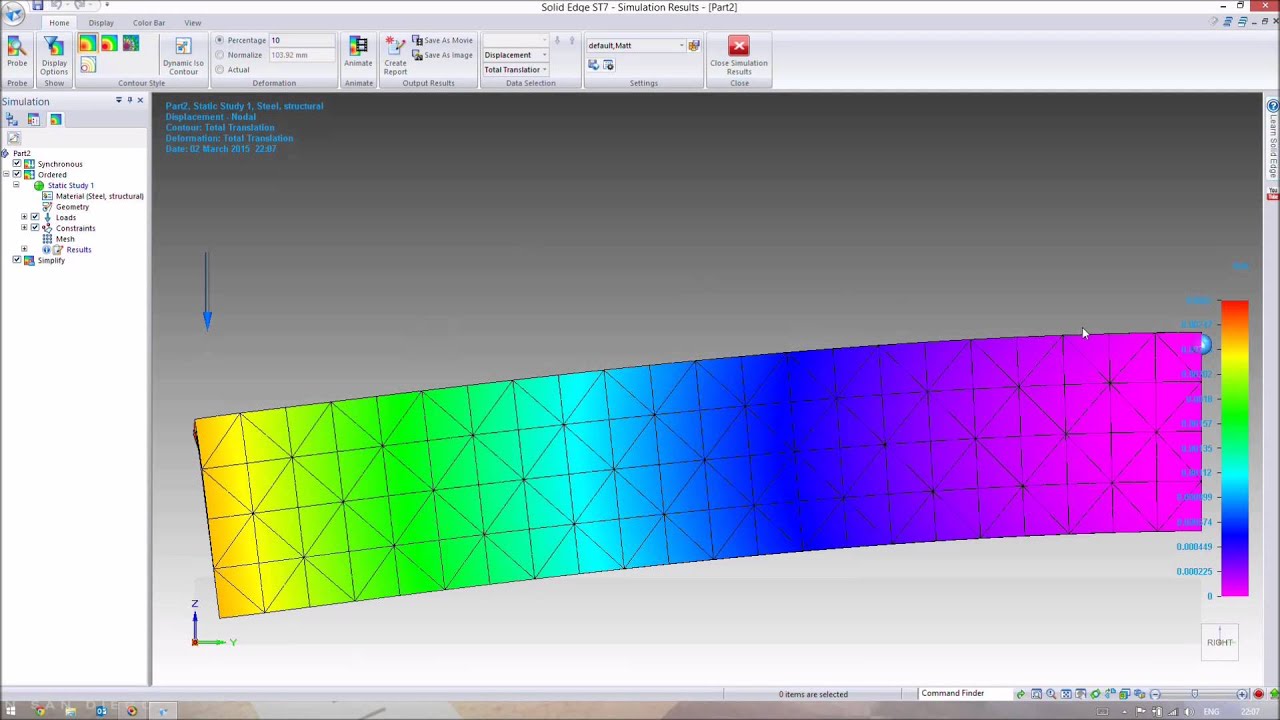This screenshot has height=720, width=1280.
Task: Click the Rotate view status bar icon
Action: tap(1095, 694)
